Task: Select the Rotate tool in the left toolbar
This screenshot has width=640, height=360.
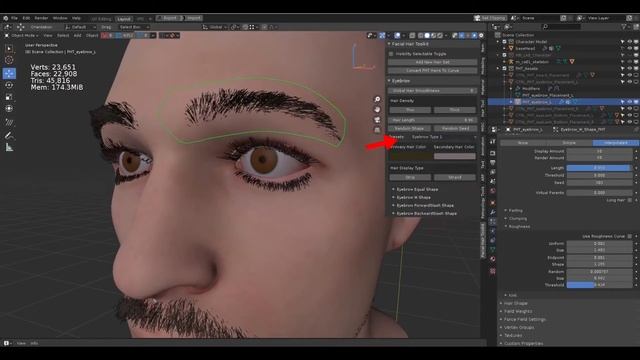Action: click(9, 85)
